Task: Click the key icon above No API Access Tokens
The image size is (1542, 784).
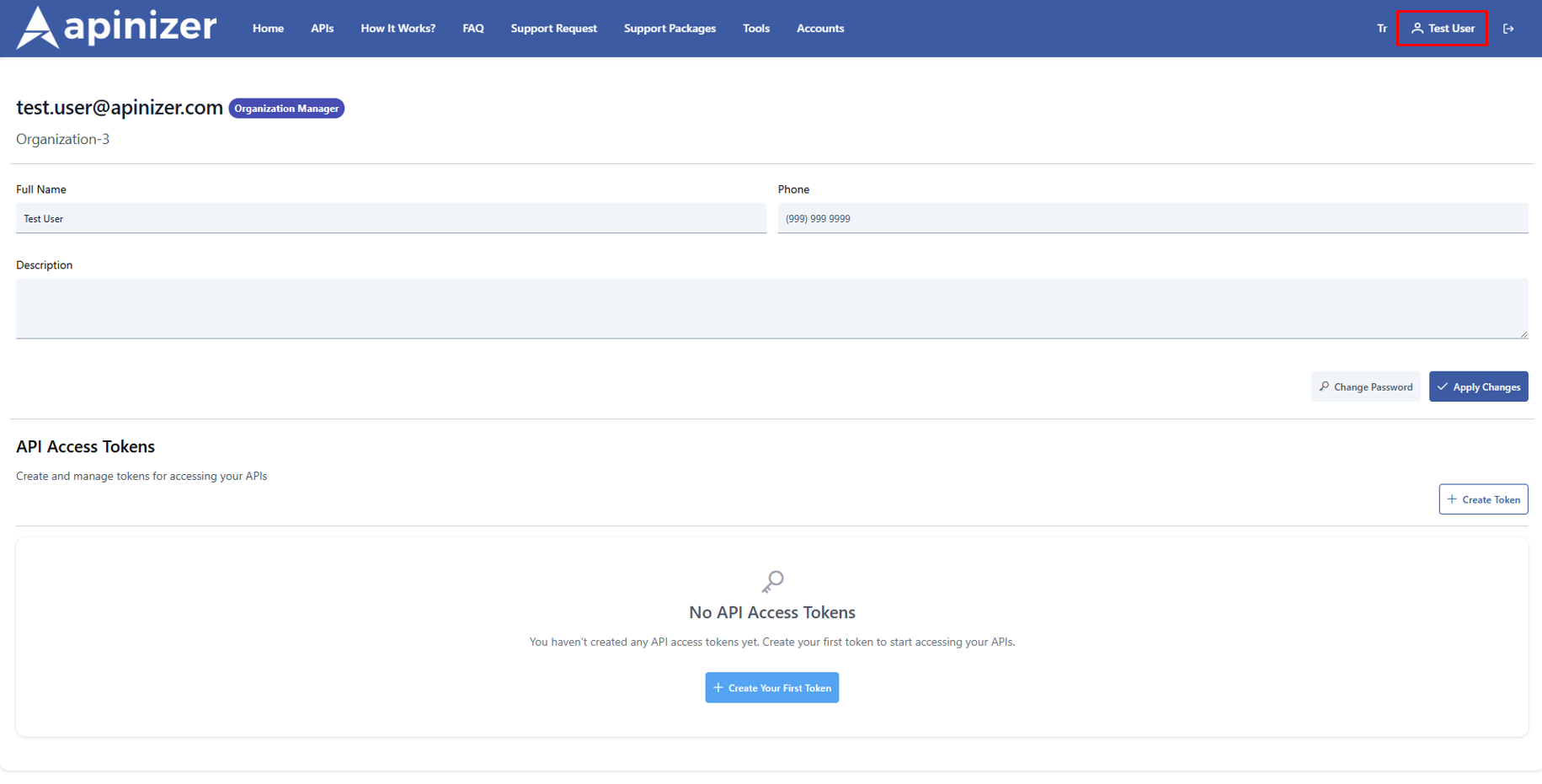Action: [x=771, y=581]
